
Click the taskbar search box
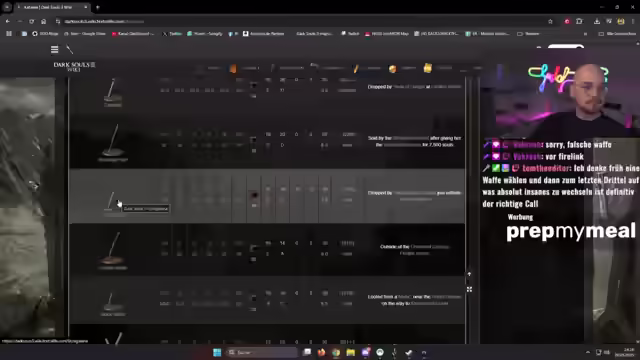261,352
